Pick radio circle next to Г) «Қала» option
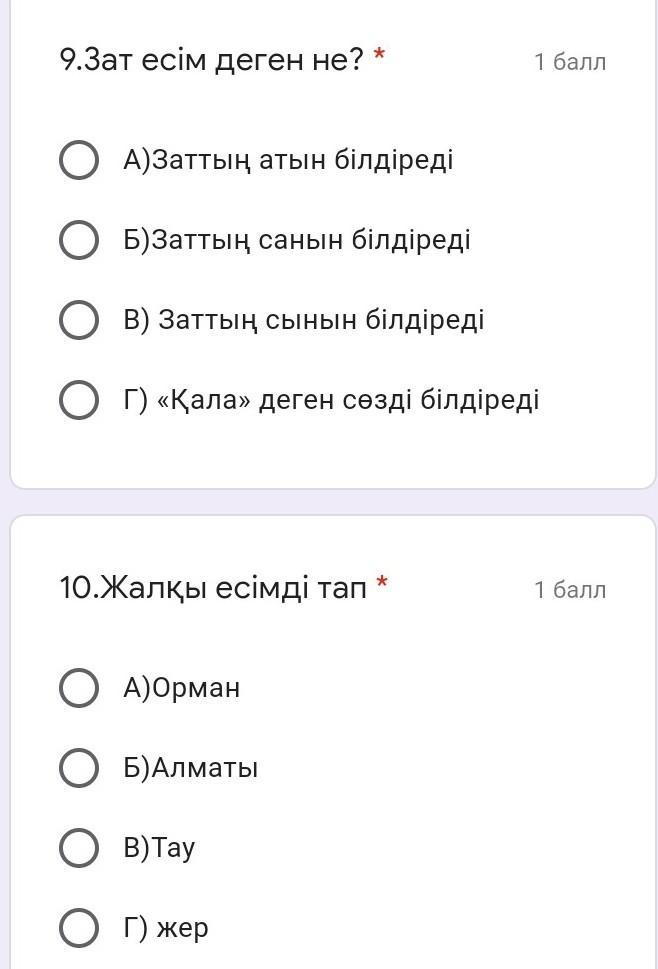 coord(79,400)
